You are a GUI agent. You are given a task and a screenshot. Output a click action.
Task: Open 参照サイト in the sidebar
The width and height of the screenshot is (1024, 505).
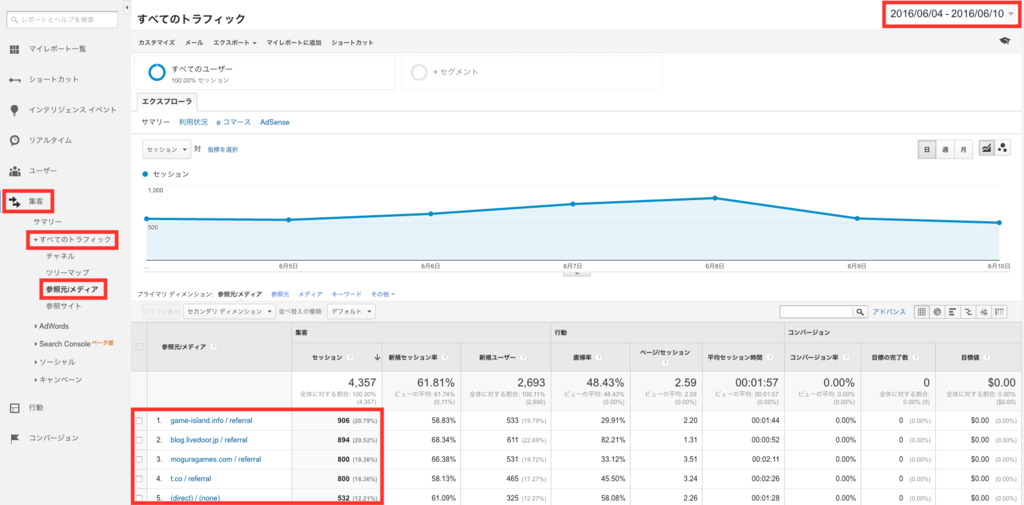click(63, 306)
